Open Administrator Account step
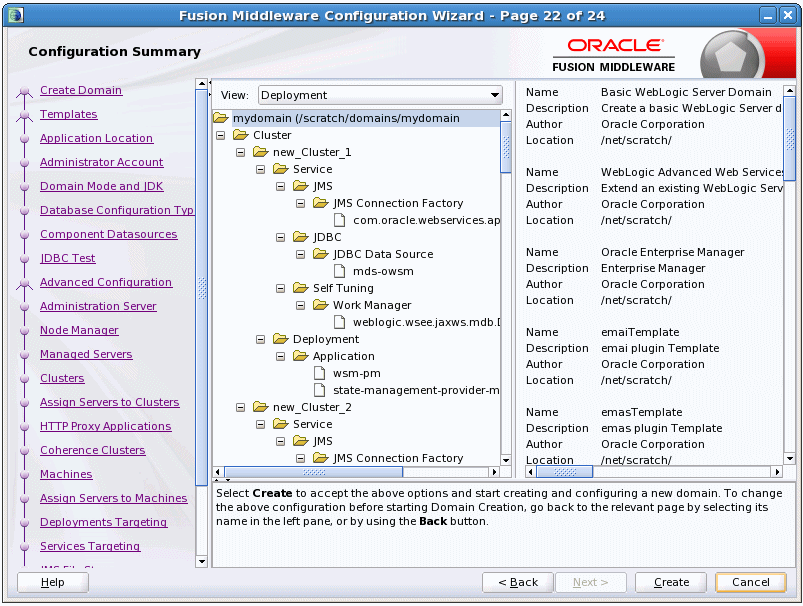The height and width of the screenshot is (606, 803). coord(101,162)
